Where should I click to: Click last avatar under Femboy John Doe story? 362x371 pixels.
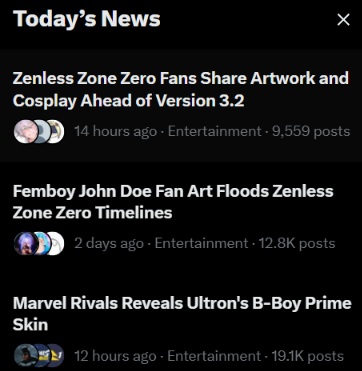(x=55, y=244)
